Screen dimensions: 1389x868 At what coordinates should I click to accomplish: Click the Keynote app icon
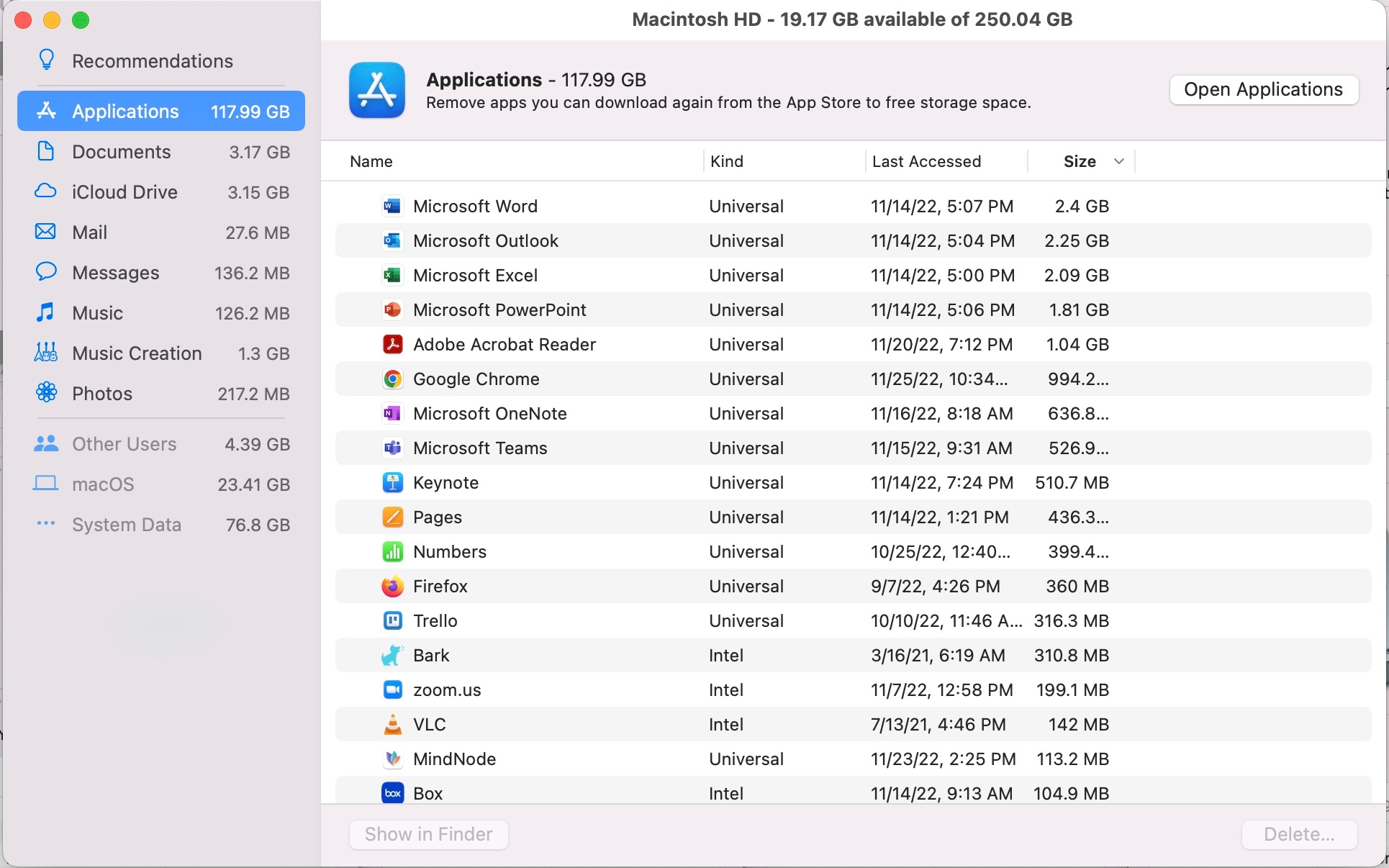(x=392, y=483)
